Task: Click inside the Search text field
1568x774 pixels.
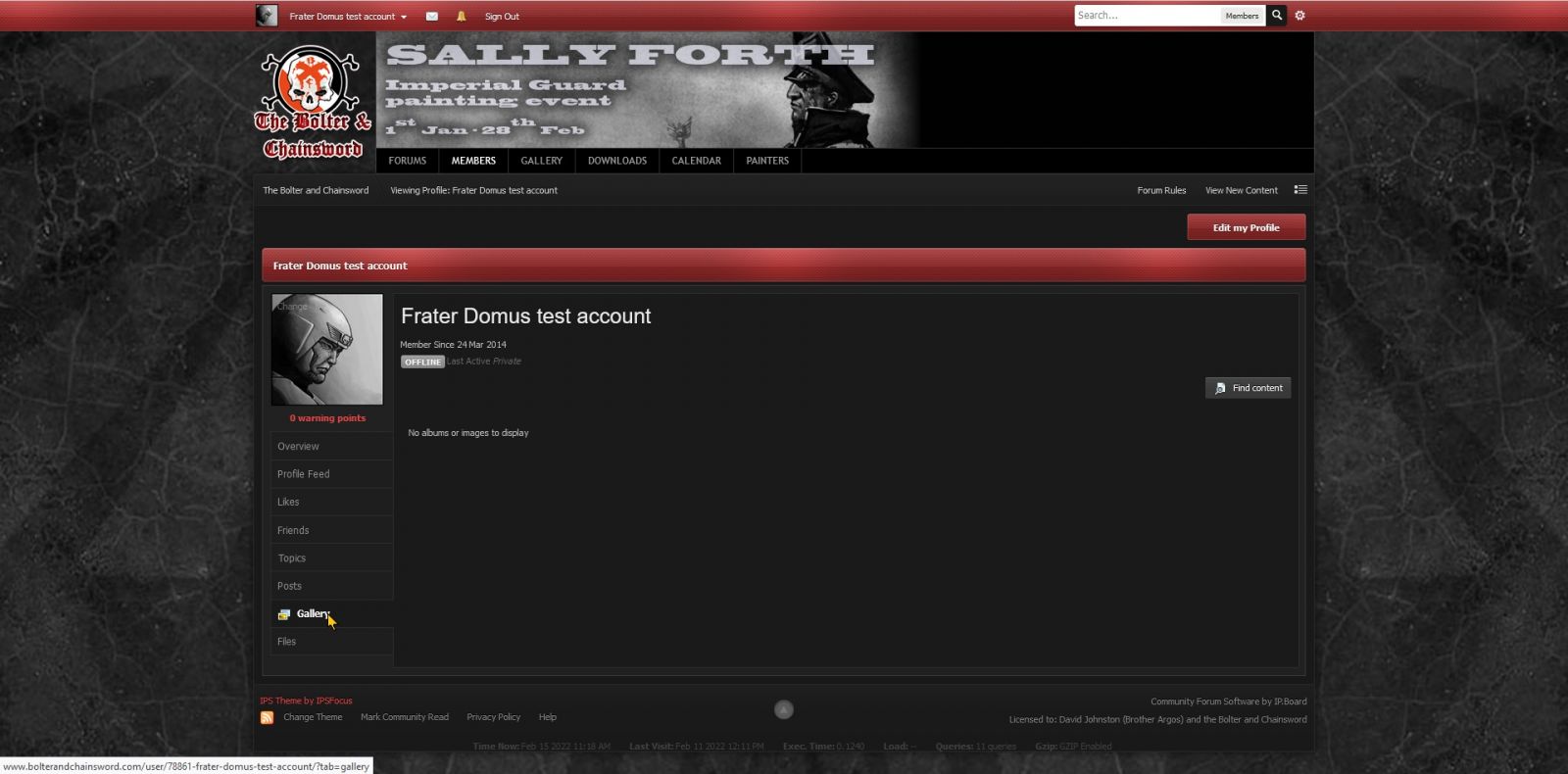Action: (x=1145, y=16)
